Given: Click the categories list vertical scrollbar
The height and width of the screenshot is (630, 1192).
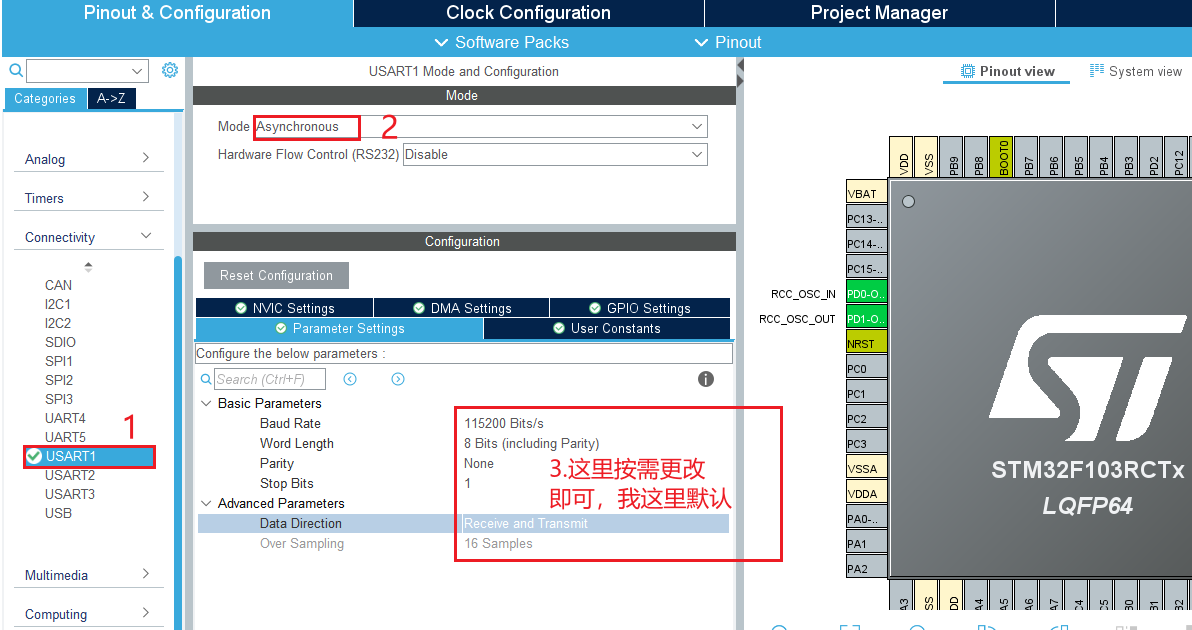Looking at the screenshot, I should pos(178,441).
